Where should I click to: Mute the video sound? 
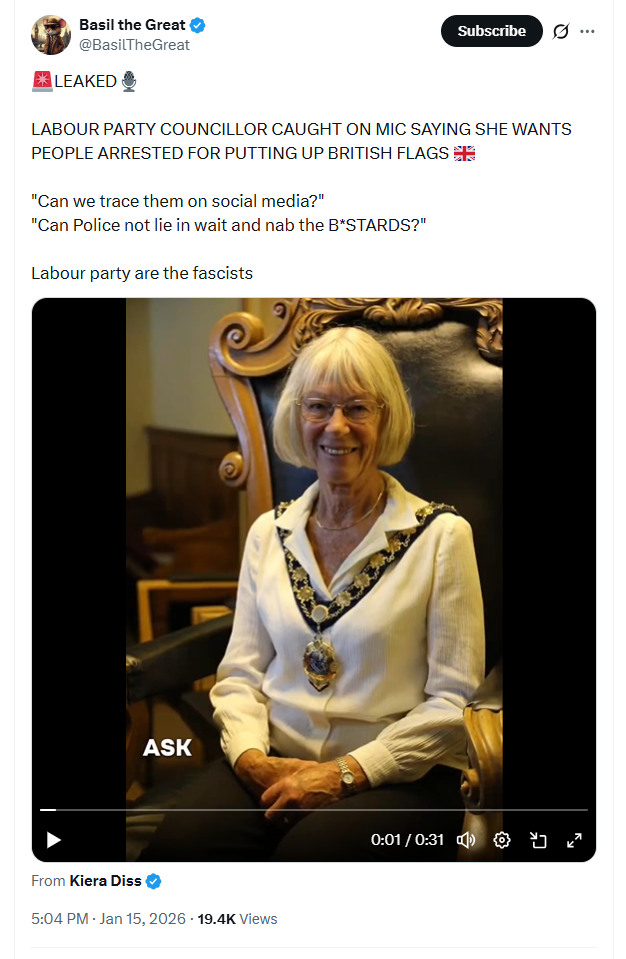tap(466, 840)
